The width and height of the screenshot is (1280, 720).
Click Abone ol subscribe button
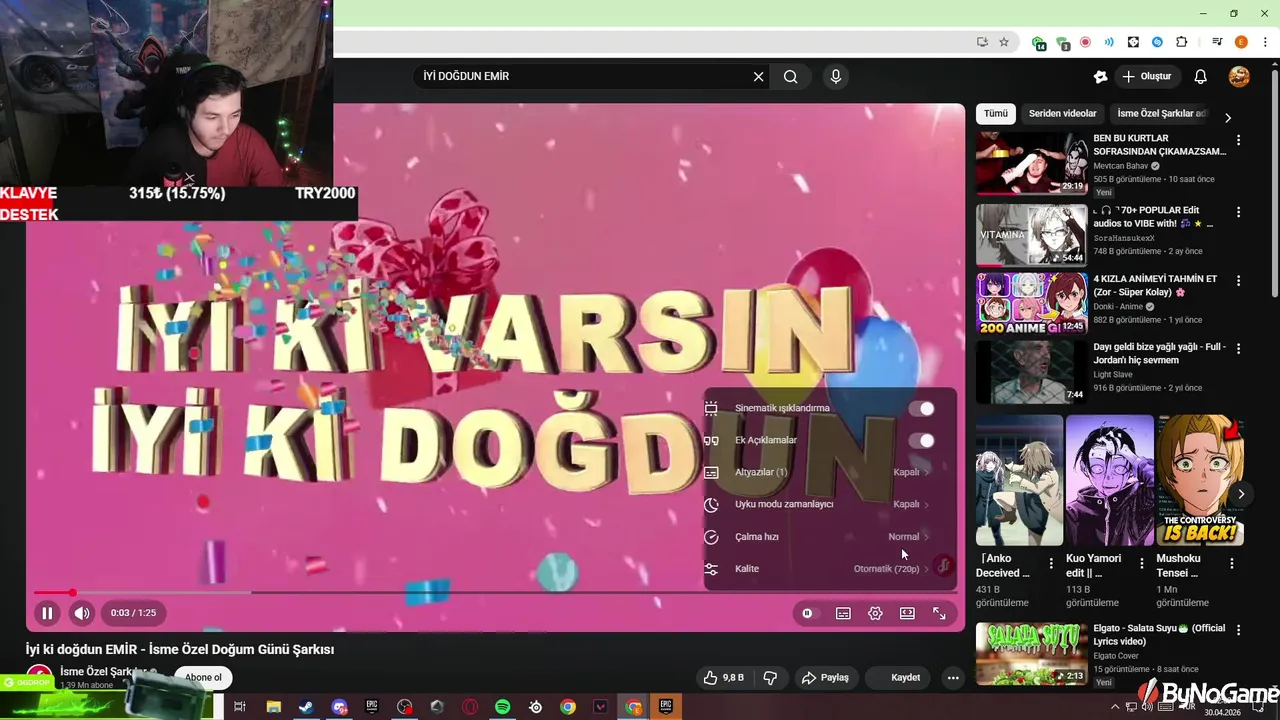click(x=203, y=677)
